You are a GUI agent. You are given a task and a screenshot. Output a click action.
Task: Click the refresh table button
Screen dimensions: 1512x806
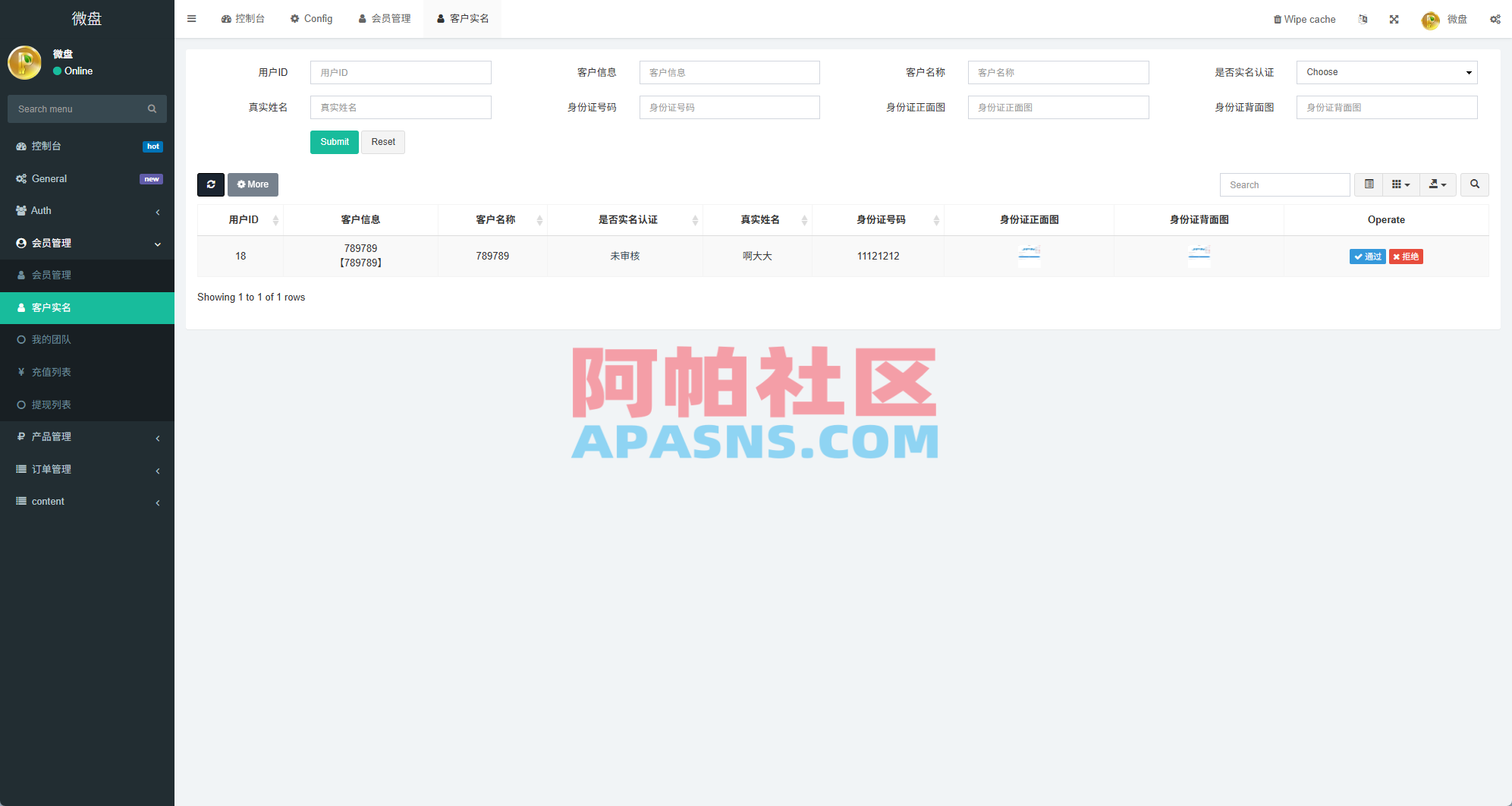[211, 184]
